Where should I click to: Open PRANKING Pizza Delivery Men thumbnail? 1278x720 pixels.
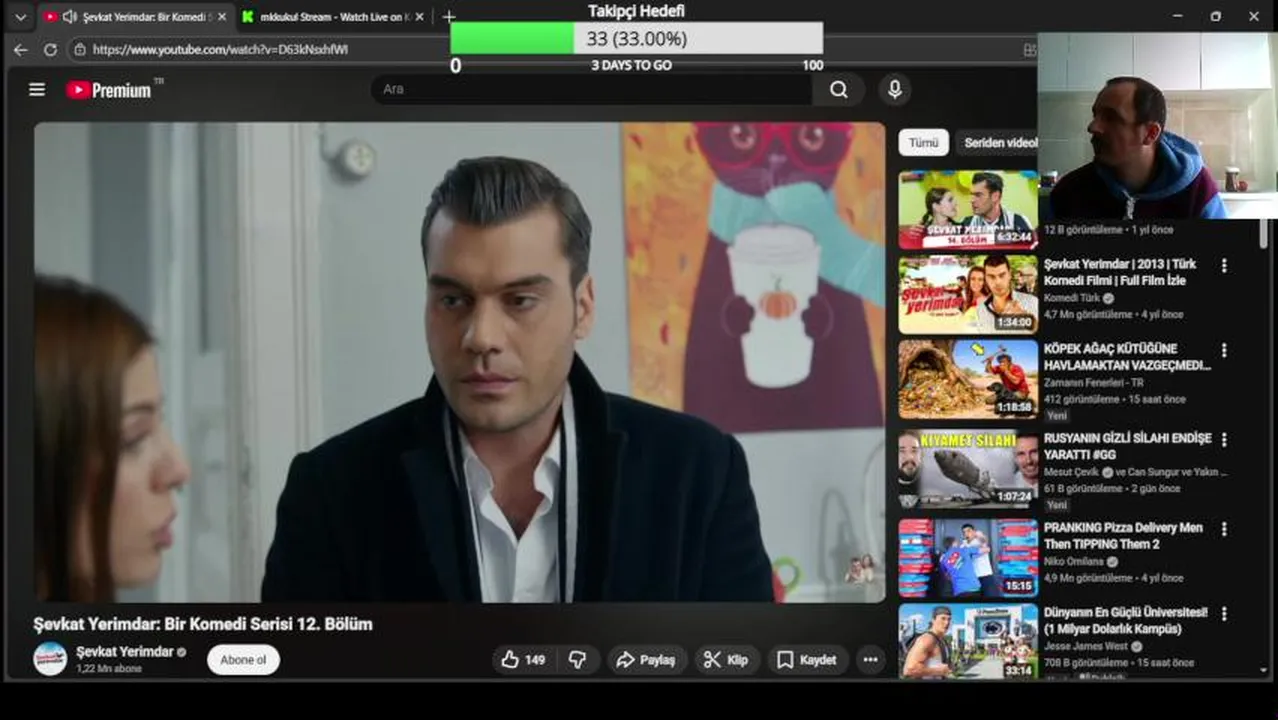pyautogui.click(x=968, y=558)
